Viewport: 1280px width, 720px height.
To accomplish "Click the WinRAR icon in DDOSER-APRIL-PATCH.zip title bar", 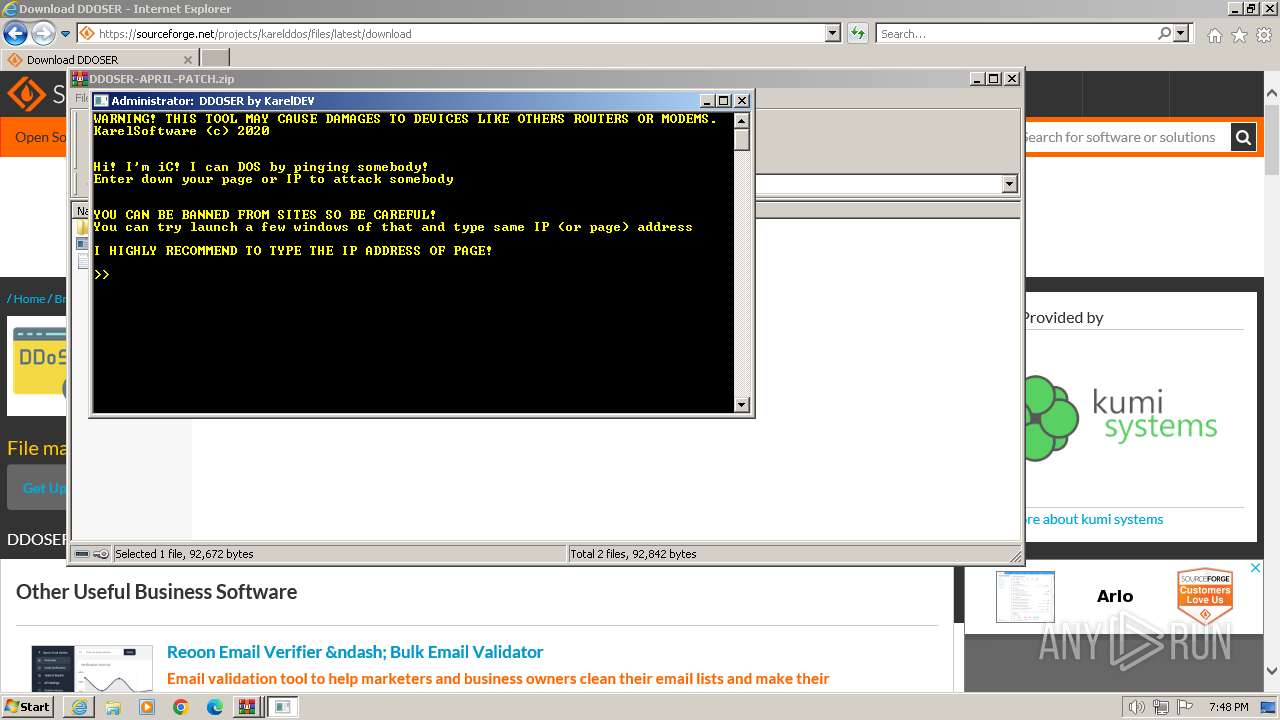I will (80, 79).
